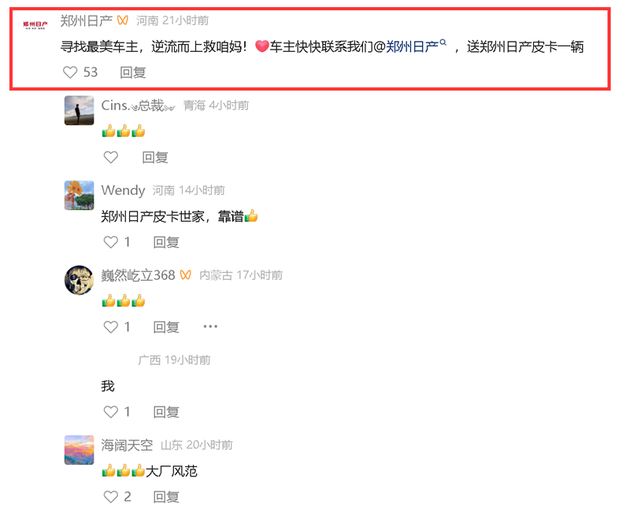The height and width of the screenshot is (508, 630).
Task: Open 郑州日产 logo avatar
Action: pyautogui.click(x=35, y=25)
